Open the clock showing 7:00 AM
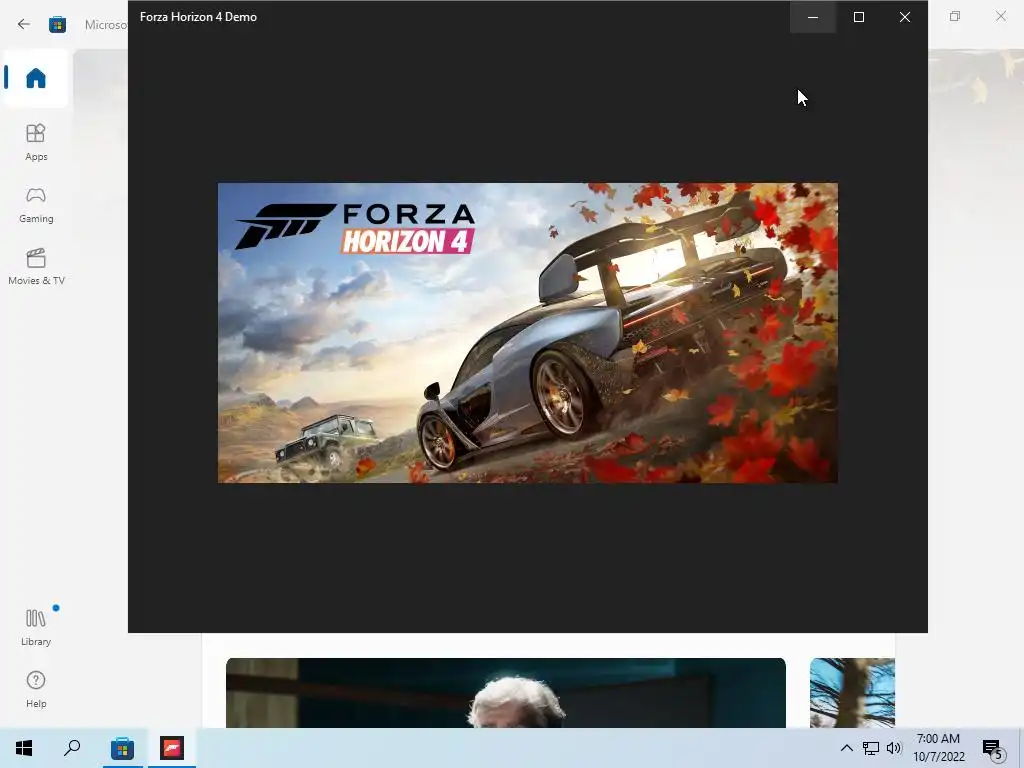The image size is (1024, 768). pos(938,748)
